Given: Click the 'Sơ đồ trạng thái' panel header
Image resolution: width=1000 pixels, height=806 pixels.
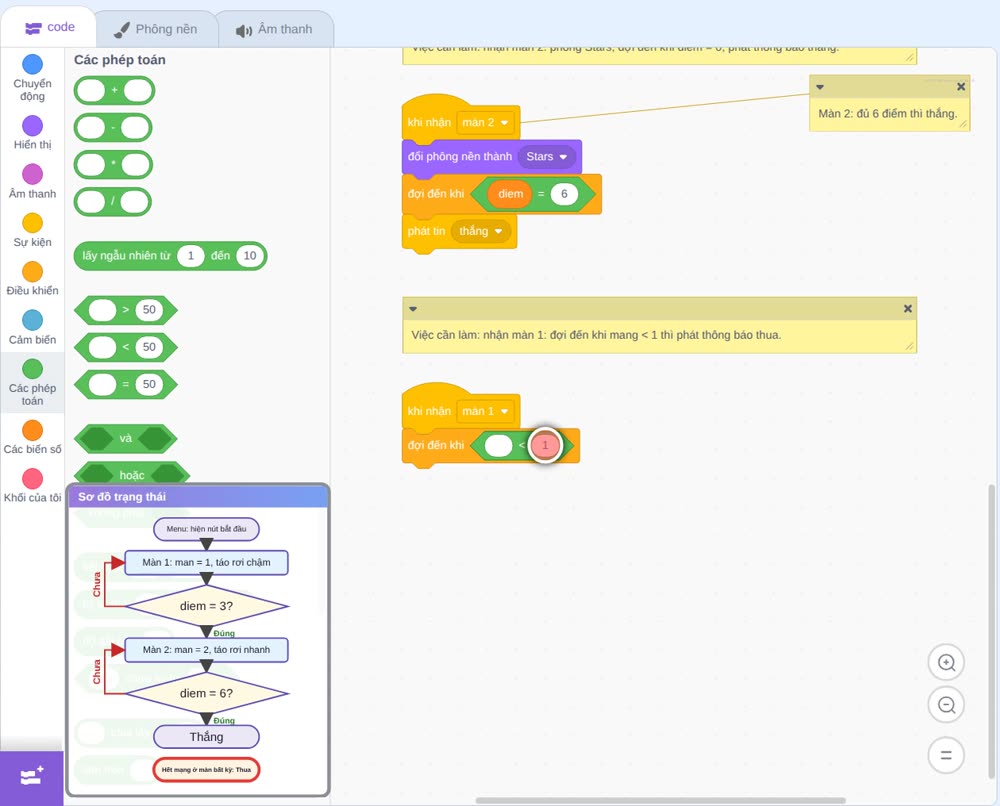Looking at the screenshot, I should point(198,497).
